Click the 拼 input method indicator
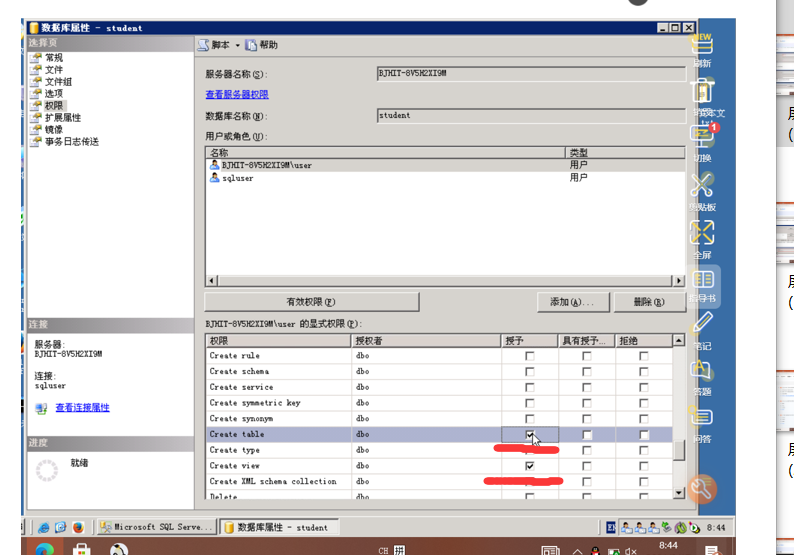The width and height of the screenshot is (794, 555). pos(400,550)
